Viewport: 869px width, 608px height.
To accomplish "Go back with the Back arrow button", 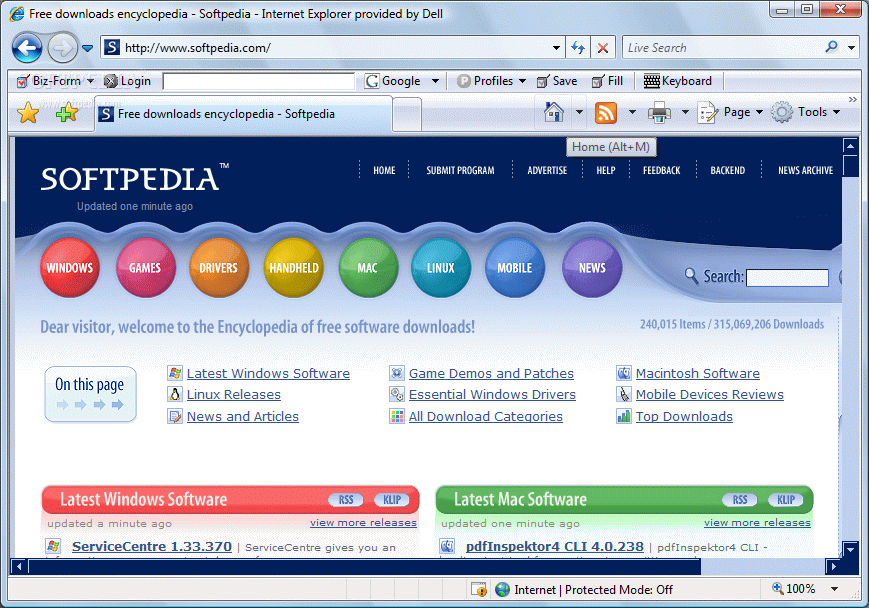I will click(x=27, y=48).
